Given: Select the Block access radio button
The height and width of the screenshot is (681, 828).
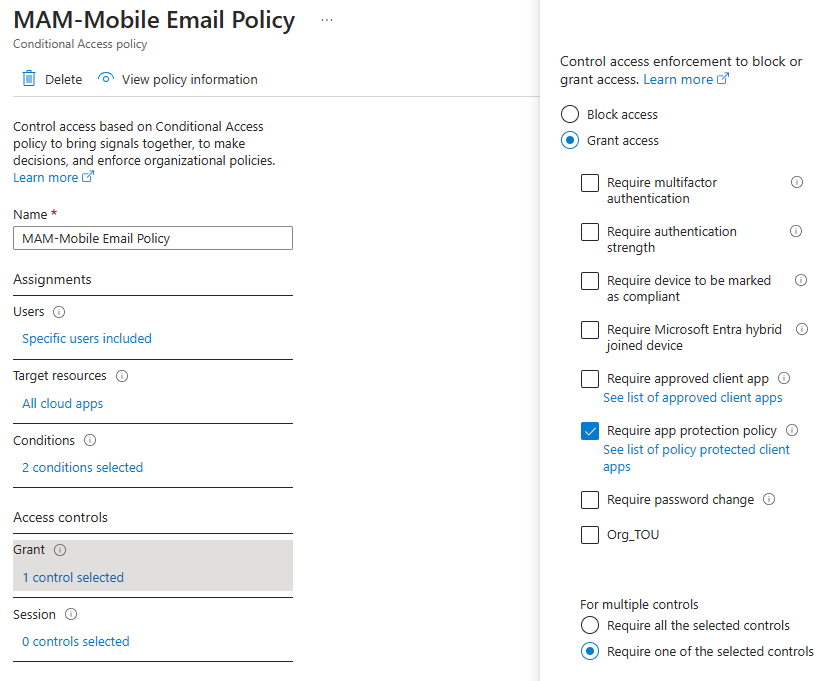Looking at the screenshot, I should click(x=570, y=114).
